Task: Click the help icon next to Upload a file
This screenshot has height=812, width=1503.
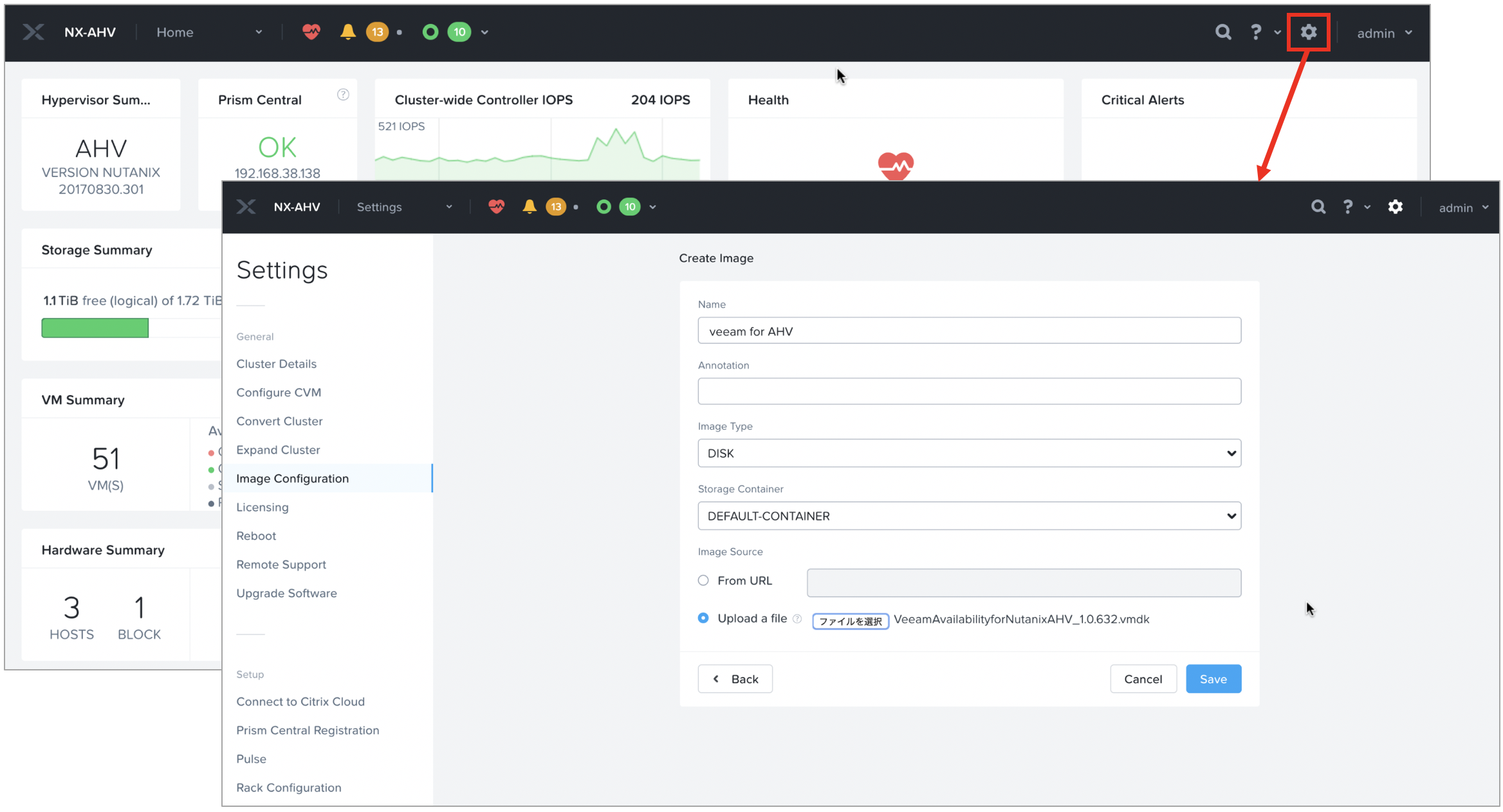Action: (797, 619)
